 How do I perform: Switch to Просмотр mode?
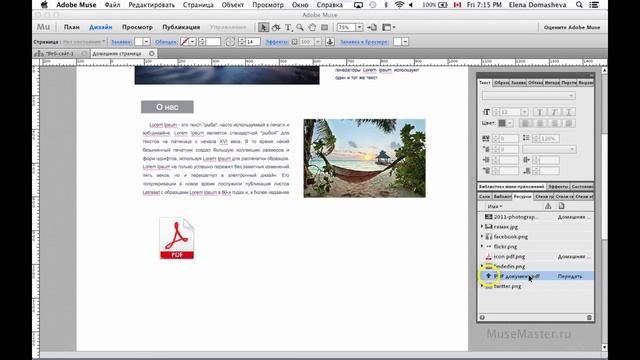(x=137, y=27)
